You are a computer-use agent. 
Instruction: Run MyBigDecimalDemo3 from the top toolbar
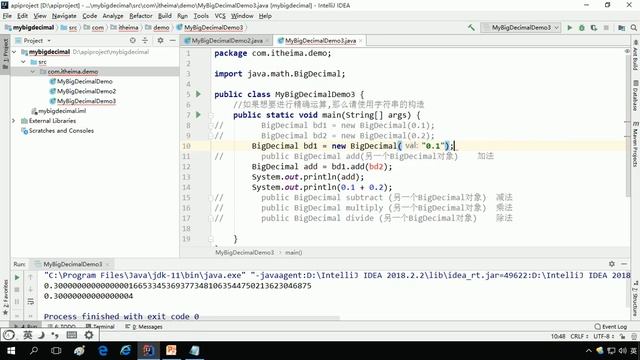click(570, 27)
